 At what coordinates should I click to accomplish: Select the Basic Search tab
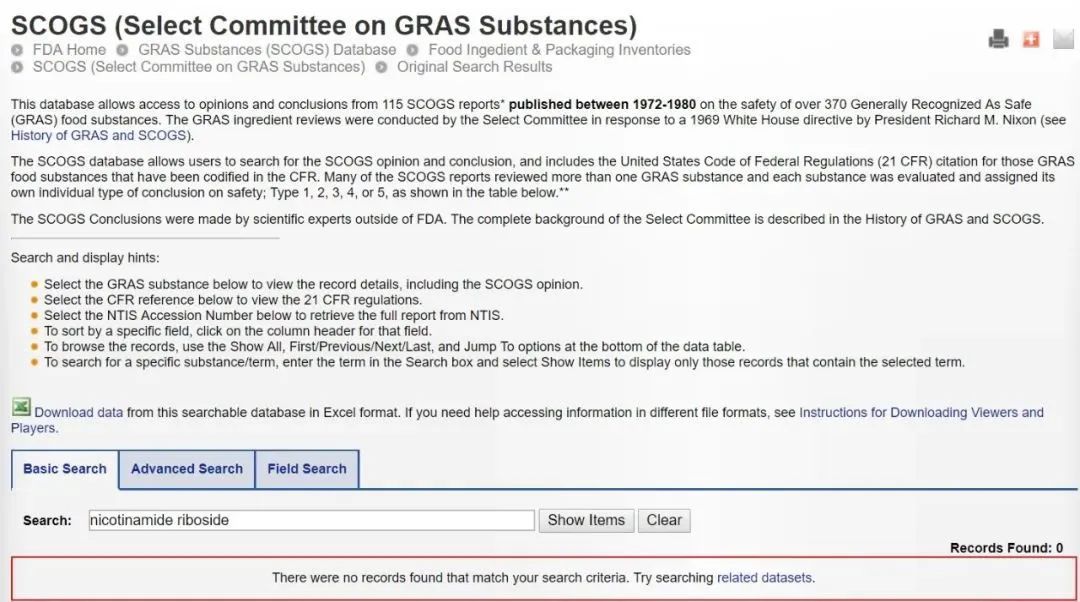pyautogui.click(x=65, y=469)
